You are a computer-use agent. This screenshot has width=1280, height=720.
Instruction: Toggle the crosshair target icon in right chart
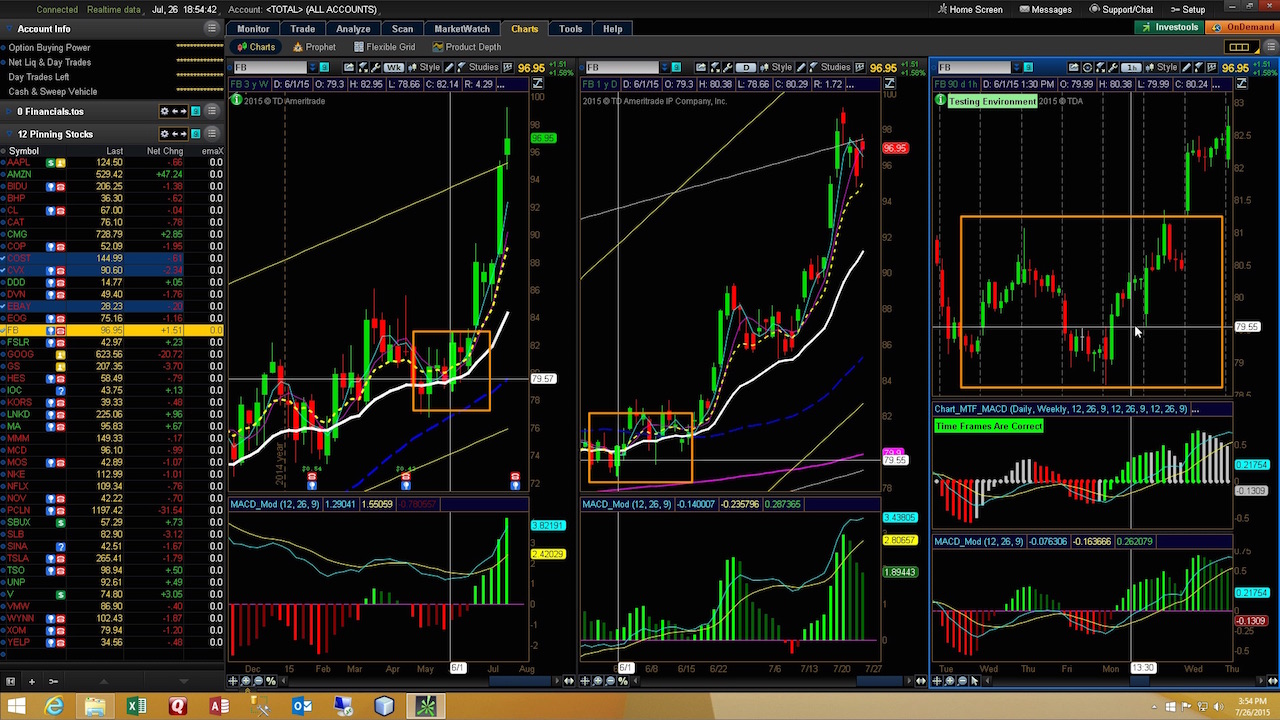pyautogui.click(x=1087, y=68)
